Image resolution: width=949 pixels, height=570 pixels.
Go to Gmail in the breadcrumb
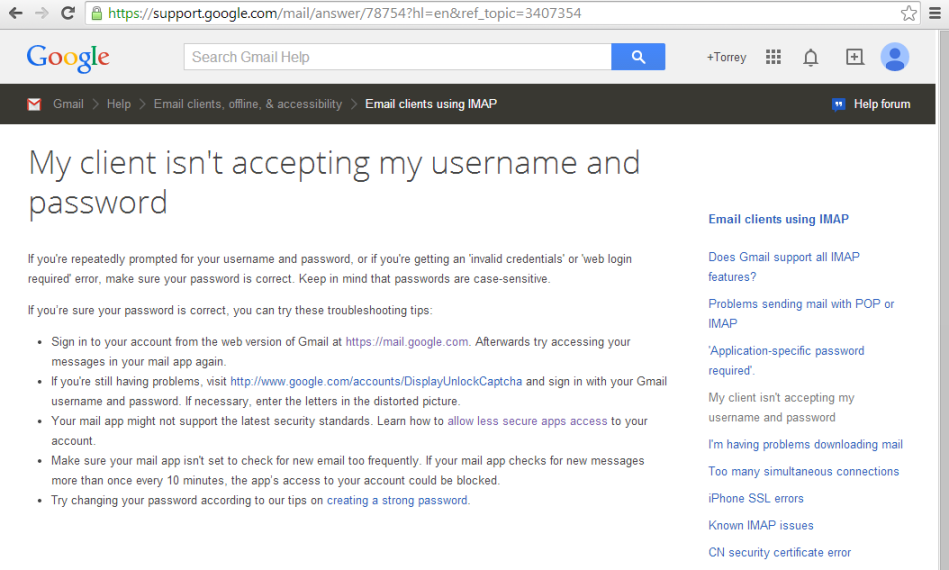pyautogui.click(x=68, y=104)
